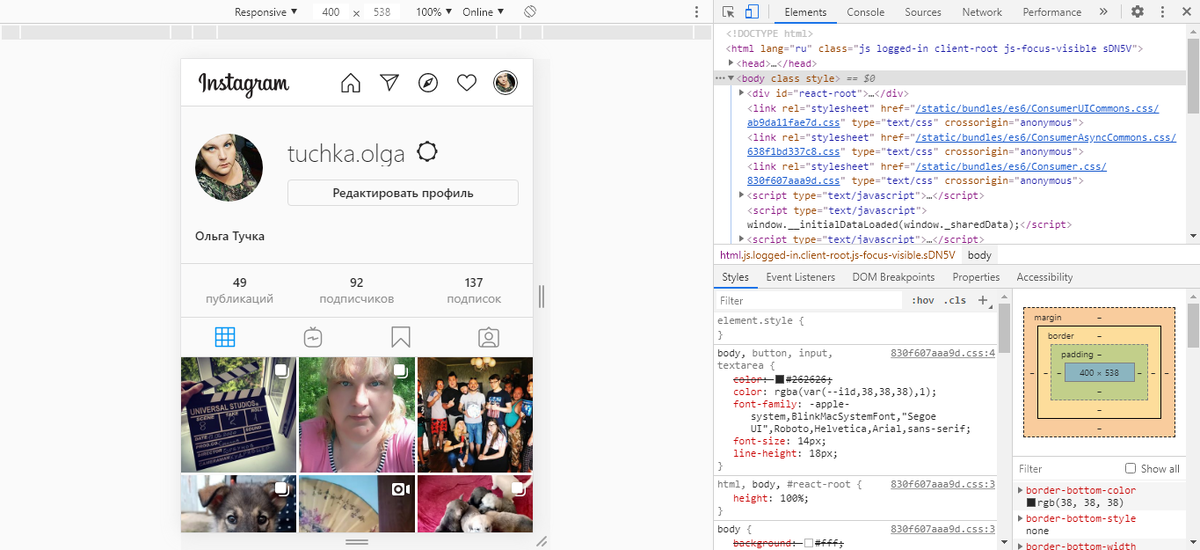Screen dimensions: 1200x550
Task: Click the viewport height field 538
Action: [x=382, y=12]
